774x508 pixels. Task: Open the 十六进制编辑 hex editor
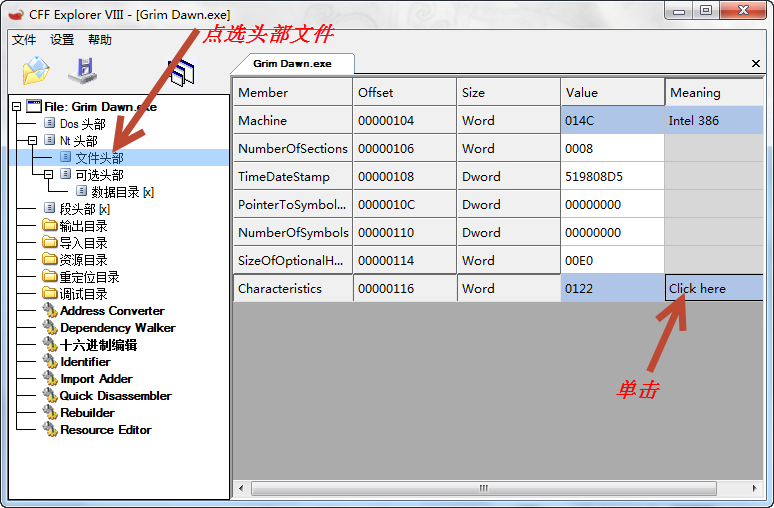point(98,345)
